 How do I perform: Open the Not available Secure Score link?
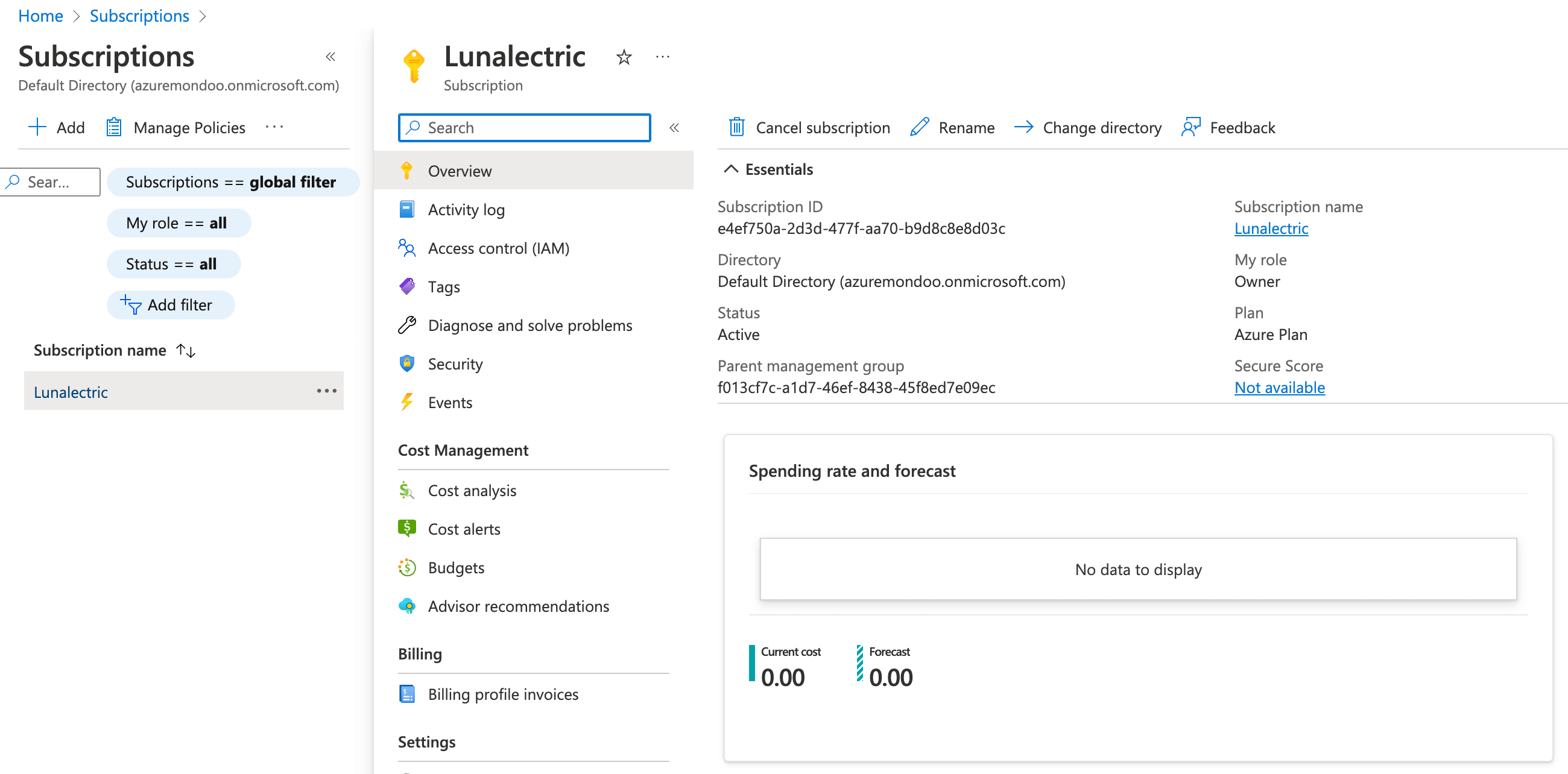click(x=1279, y=388)
